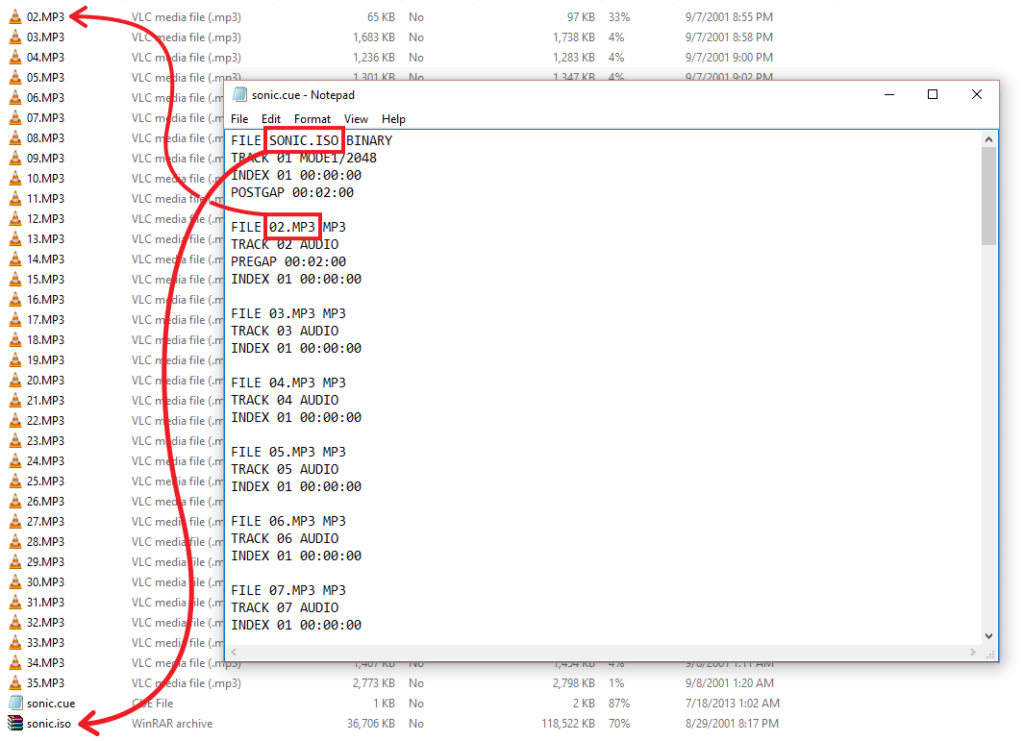The width and height of the screenshot is (1024, 741).
Task: Click the 'FILE SONIC.ISO BINARY' line in Notepad
Action: click(x=312, y=140)
